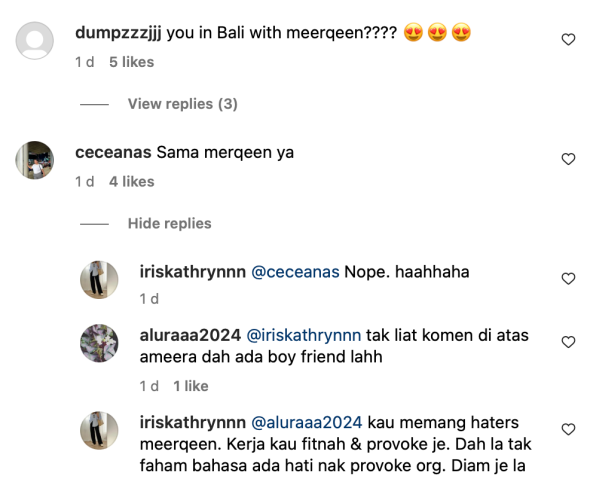Open the @ceceanas mention link
This screenshot has height=479, width=590.
click(295, 272)
